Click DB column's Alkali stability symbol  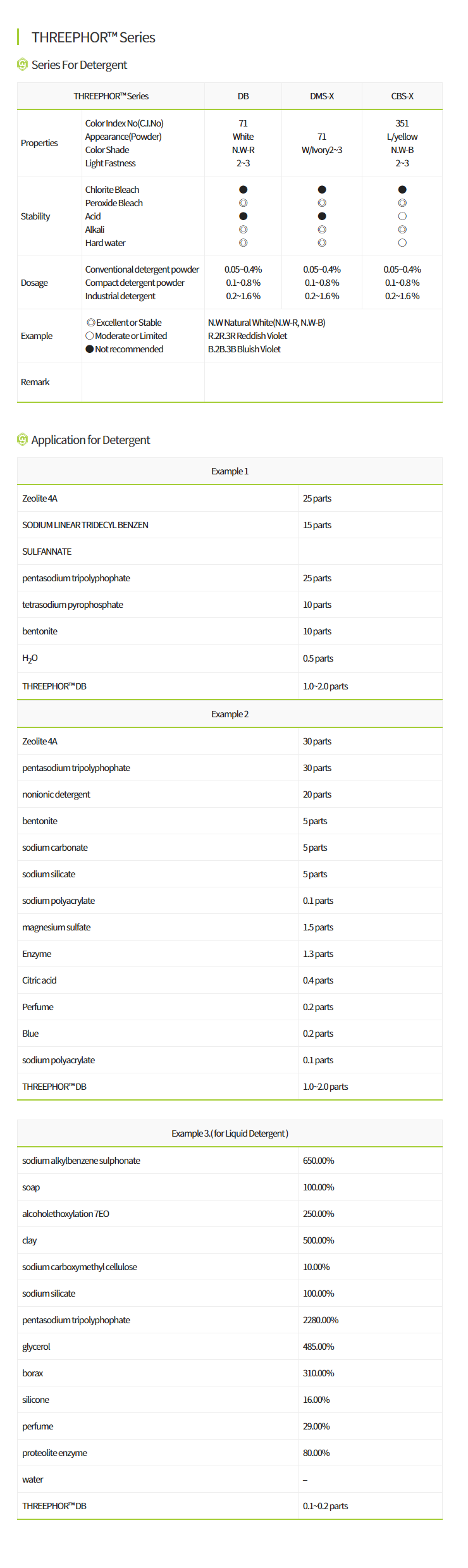(243, 230)
